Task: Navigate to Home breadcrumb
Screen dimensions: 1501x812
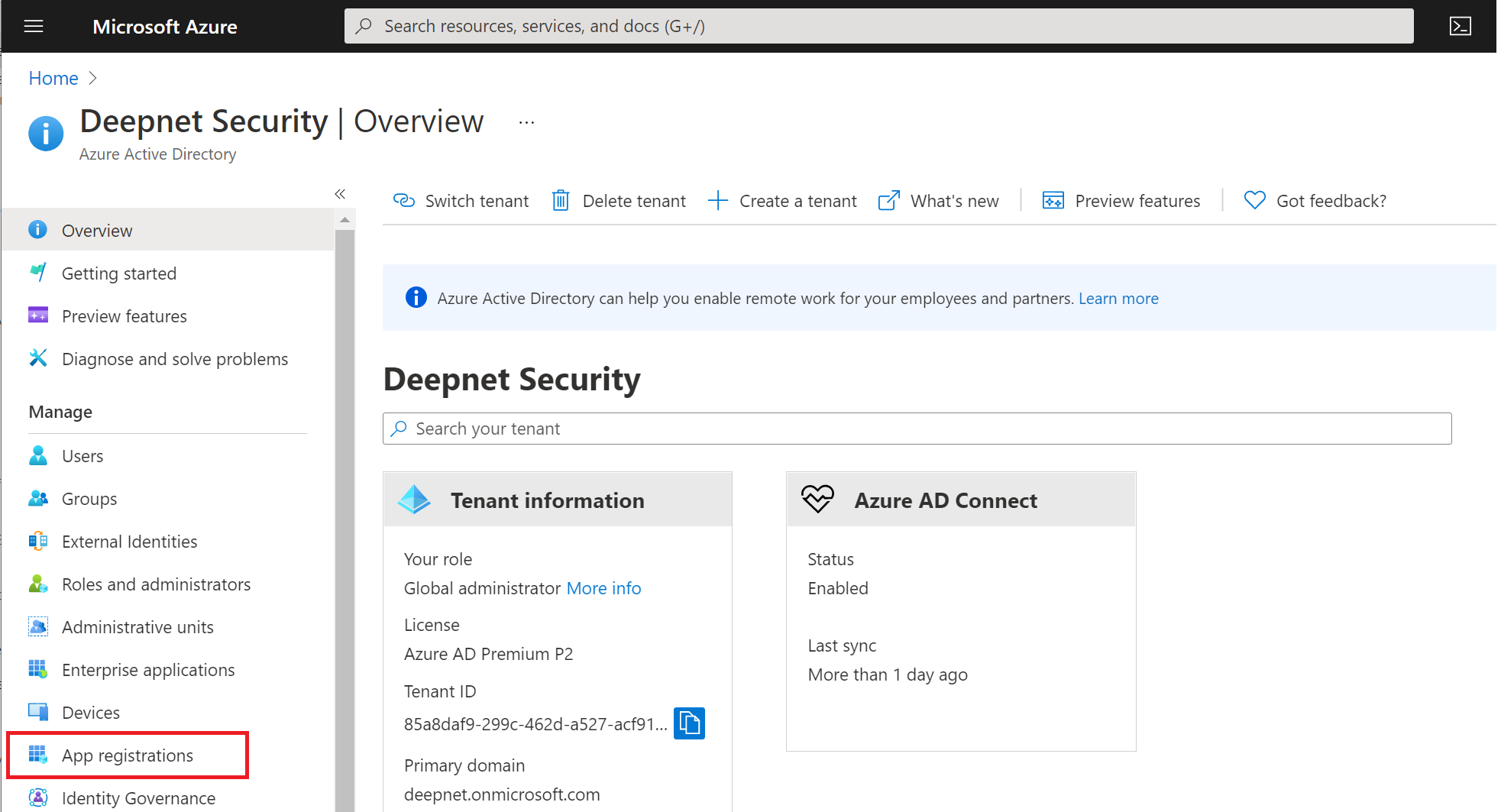Action: (x=53, y=79)
